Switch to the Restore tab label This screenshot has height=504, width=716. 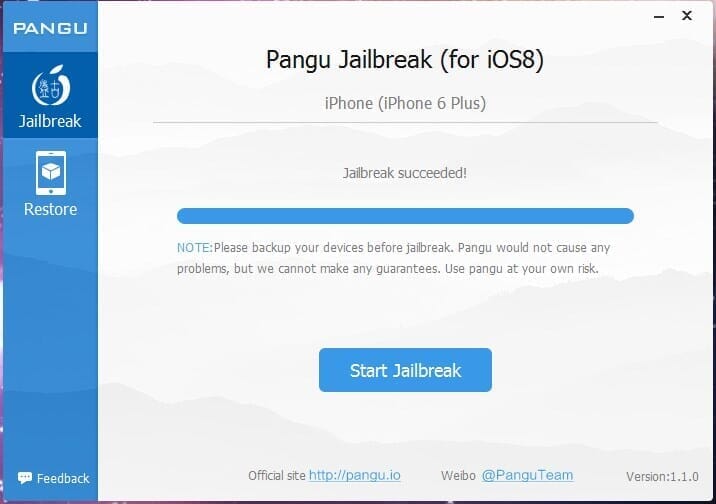(x=50, y=209)
